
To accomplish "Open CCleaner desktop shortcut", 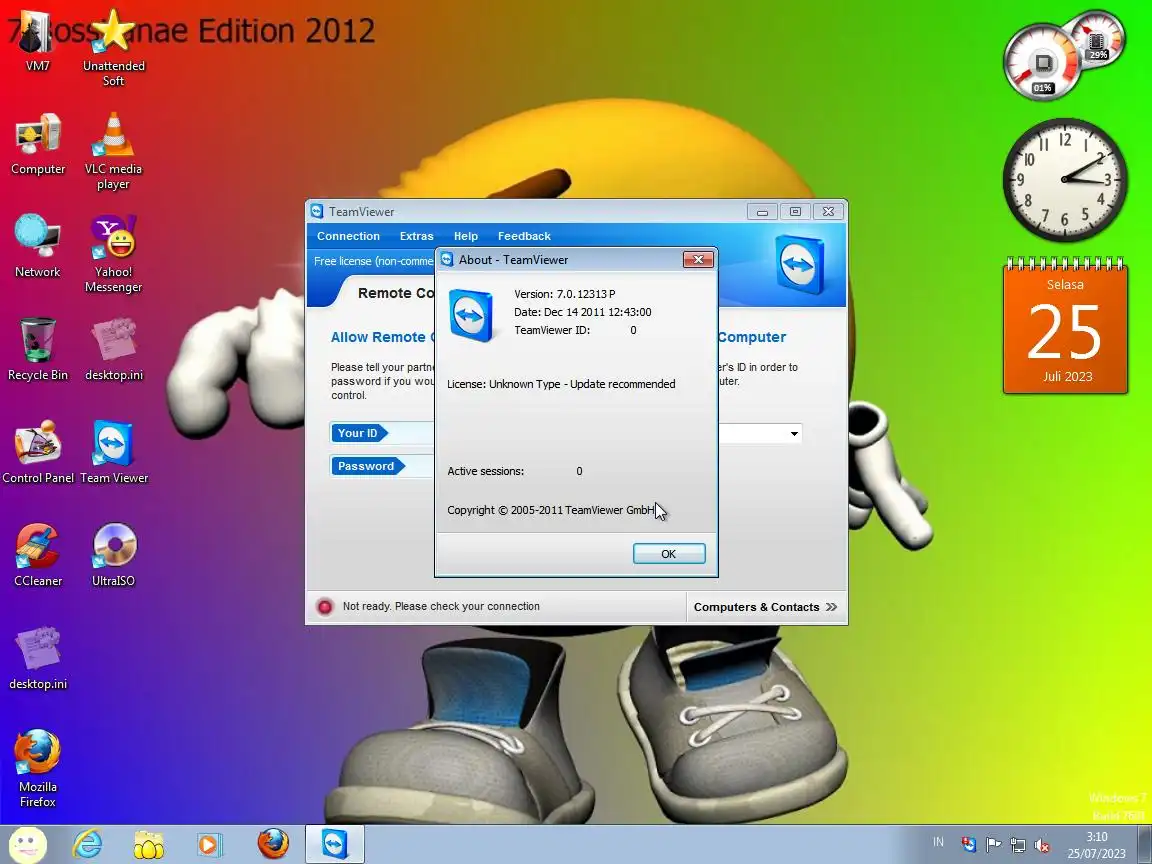I will pos(37,555).
